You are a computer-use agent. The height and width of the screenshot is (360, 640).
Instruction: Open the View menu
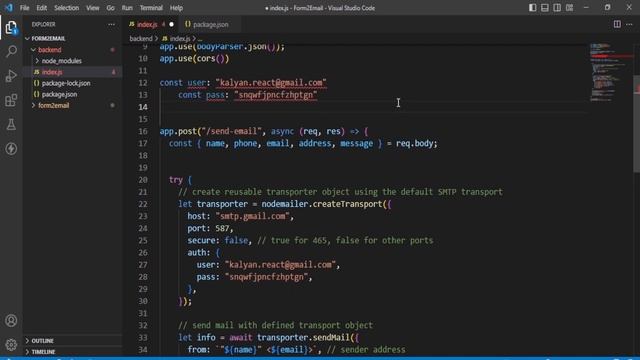click(x=93, y=8)
